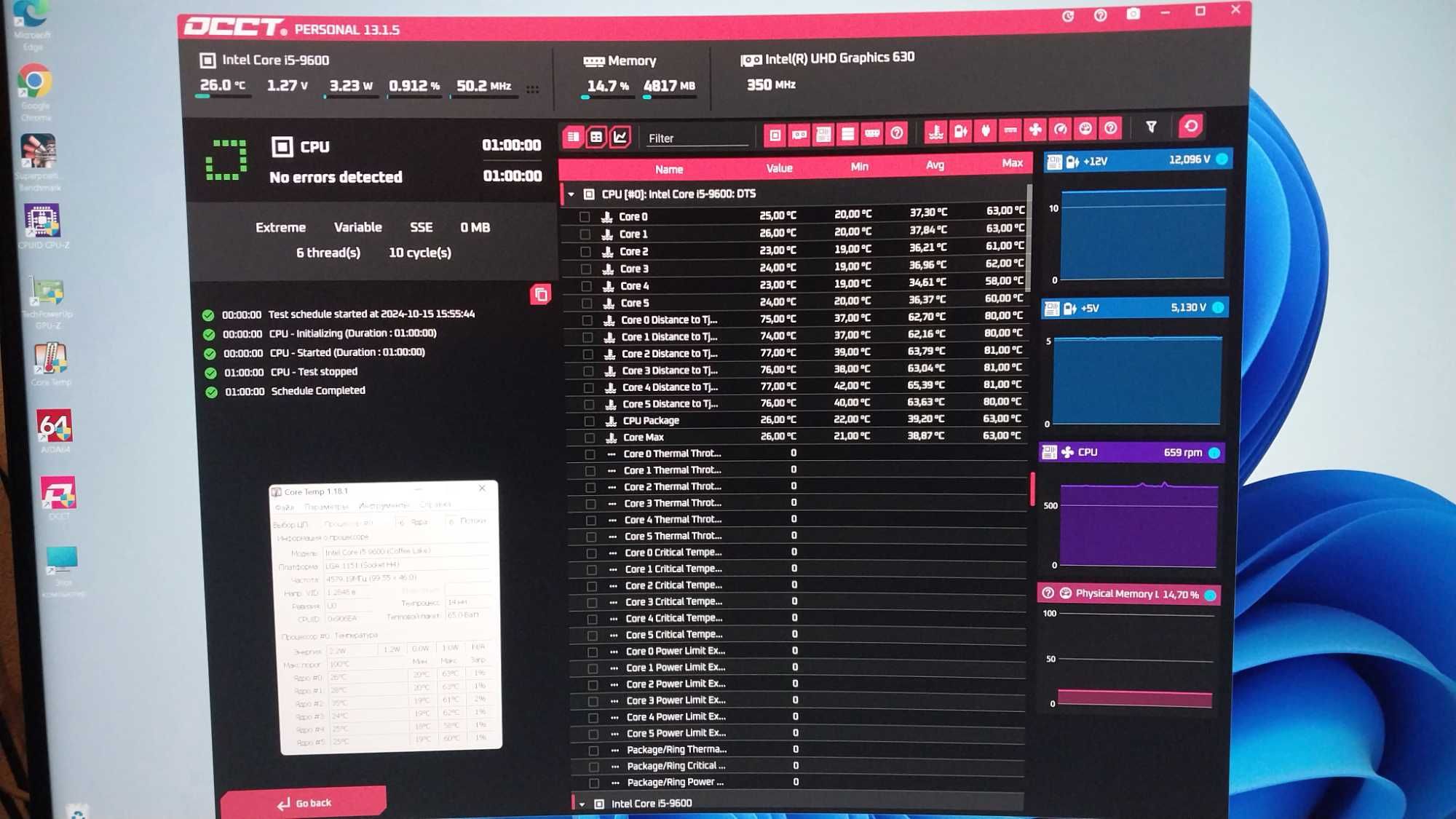Open more CPU summary options dots
Viewport: 1456px width, 819px height.
click(x=533, y=89)
